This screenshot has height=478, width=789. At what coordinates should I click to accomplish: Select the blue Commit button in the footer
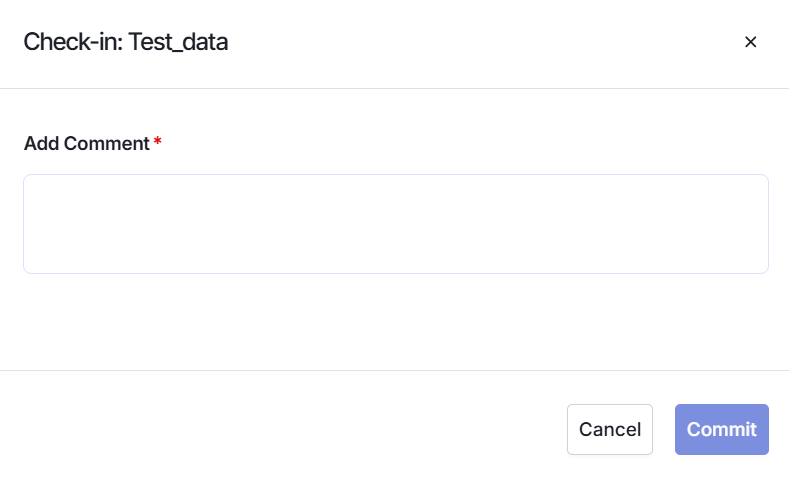722,429
